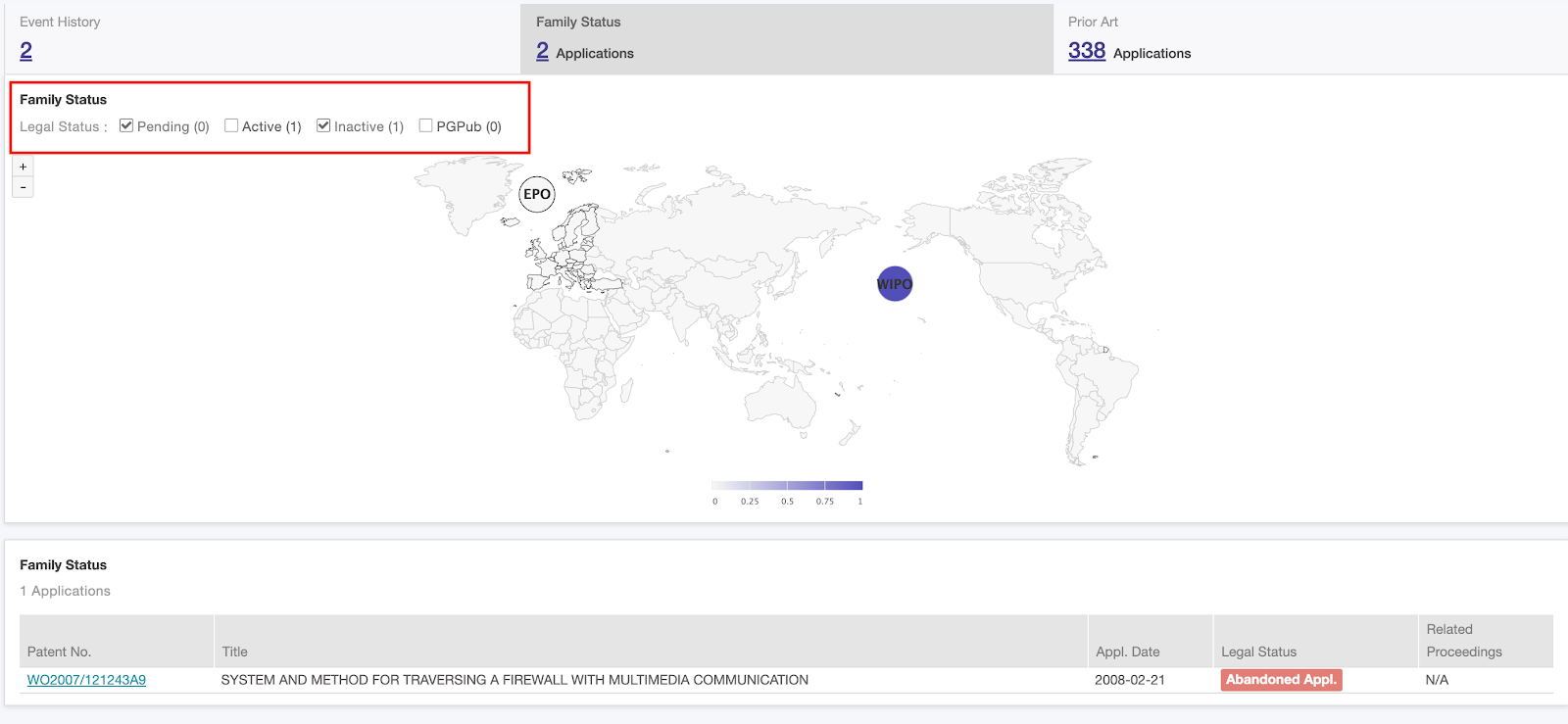Select the WIPO circle marker on map
The height and width of the screenshot is (724, 1568).
point(895,284)
